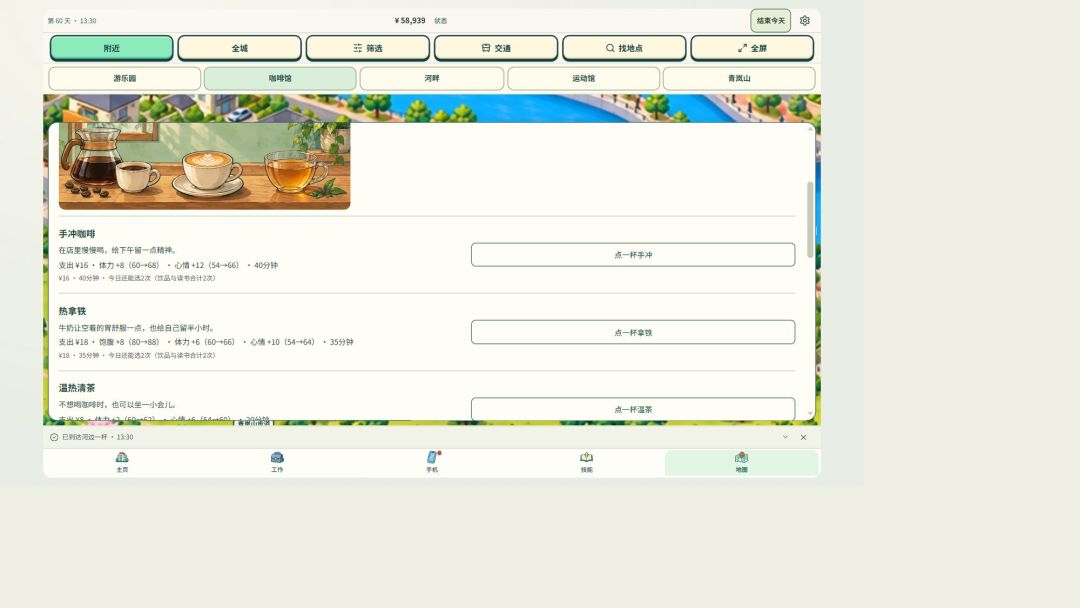Click the 温热清茶 item heading
Viewport: 1080px width, 608px height.
(x=77, y=388)
